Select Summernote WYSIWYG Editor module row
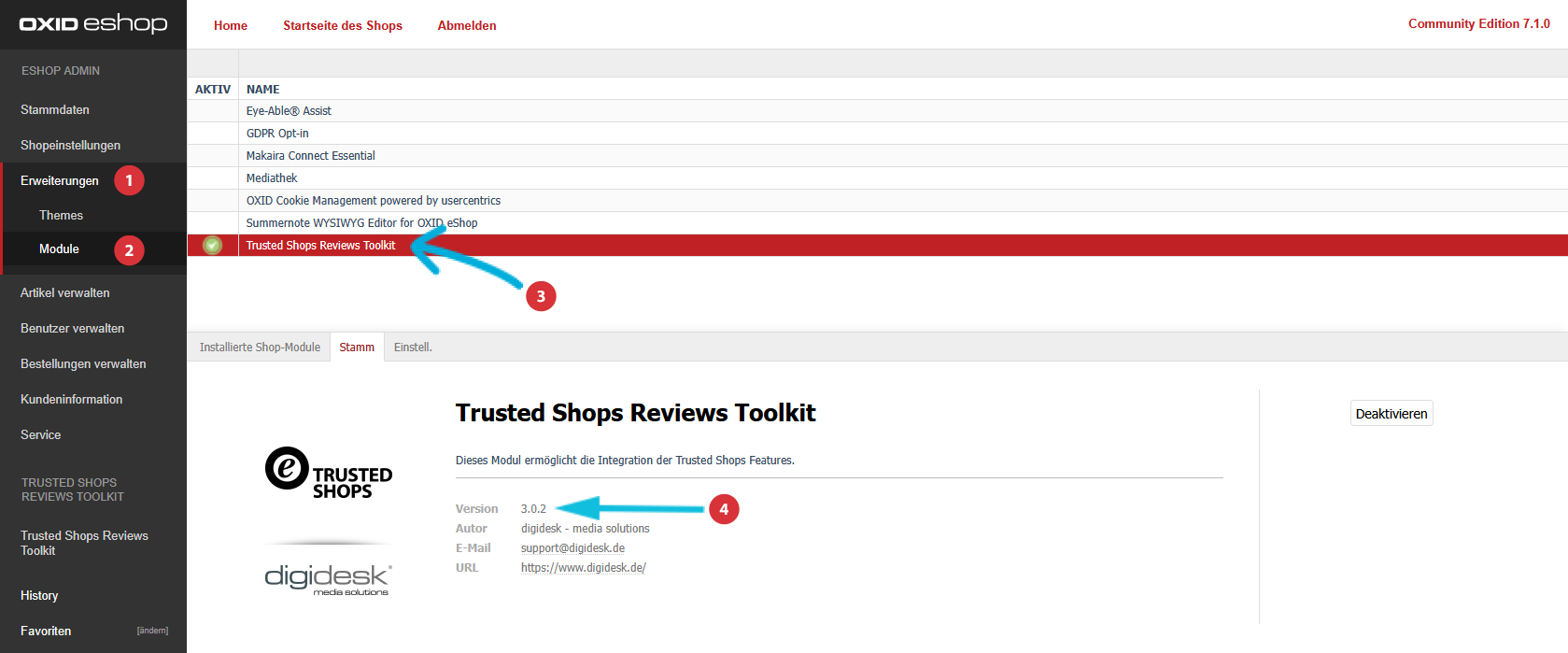The height and width of the screenshot is (653, 1568). [x=877, y=222]
